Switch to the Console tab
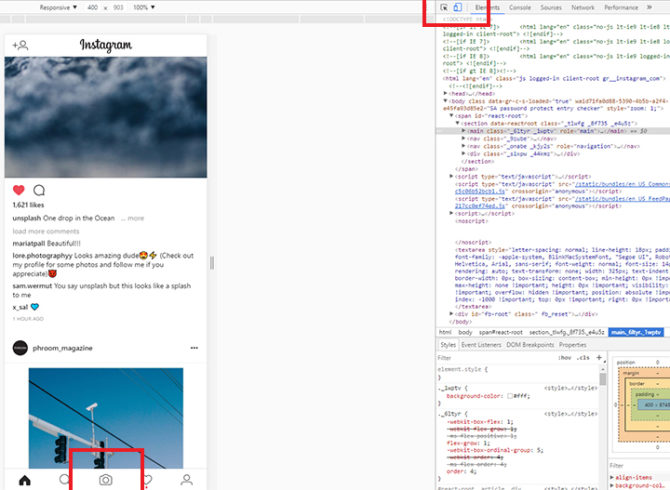This screenshot has width=670, height=490. (520, 7)
